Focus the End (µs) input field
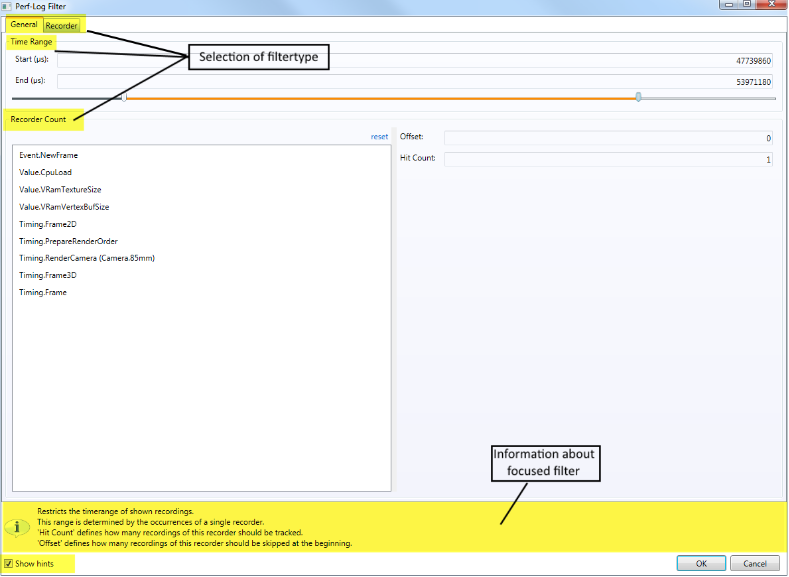789x577 pixels. click(x=415, y=81)
